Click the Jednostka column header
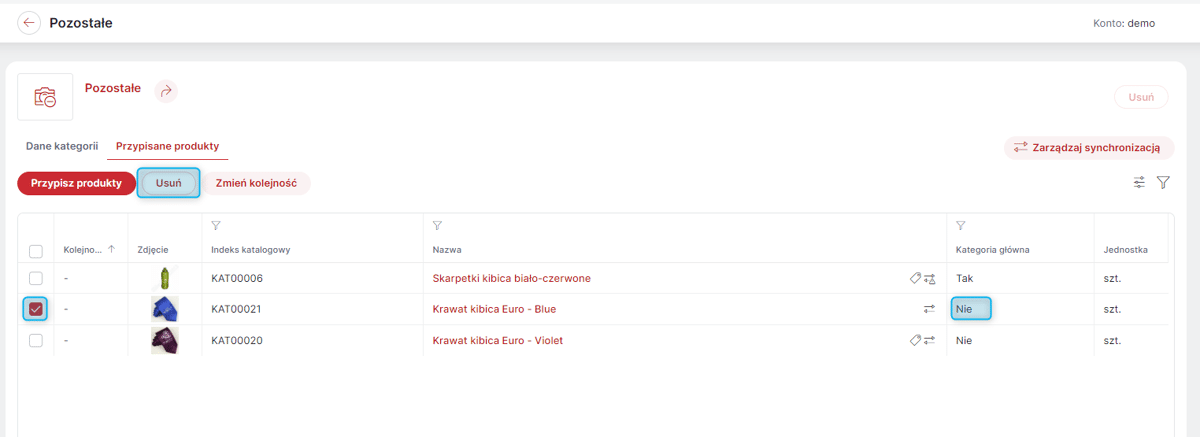Image resolution: width=1200 pixels, height=437 pixels. tap(1125, 249)
